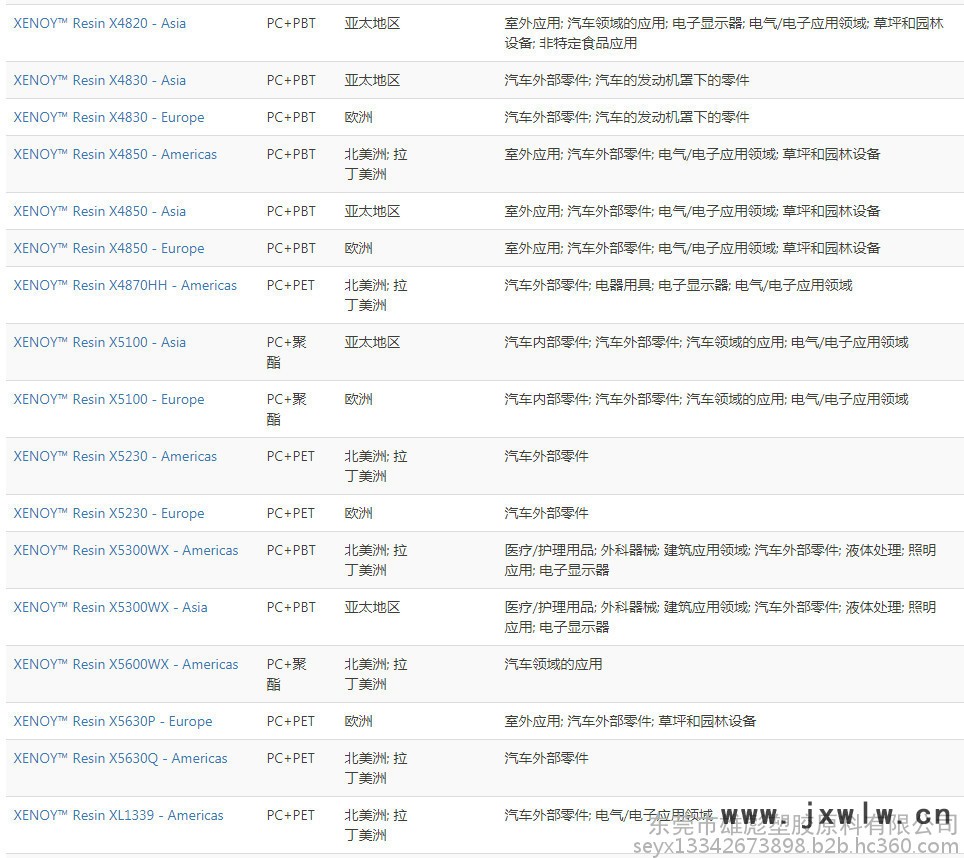Screen dimensions: 964x858
Task: Click XENOY Resin X5630P - Europe link
Action: click(112, 721)
